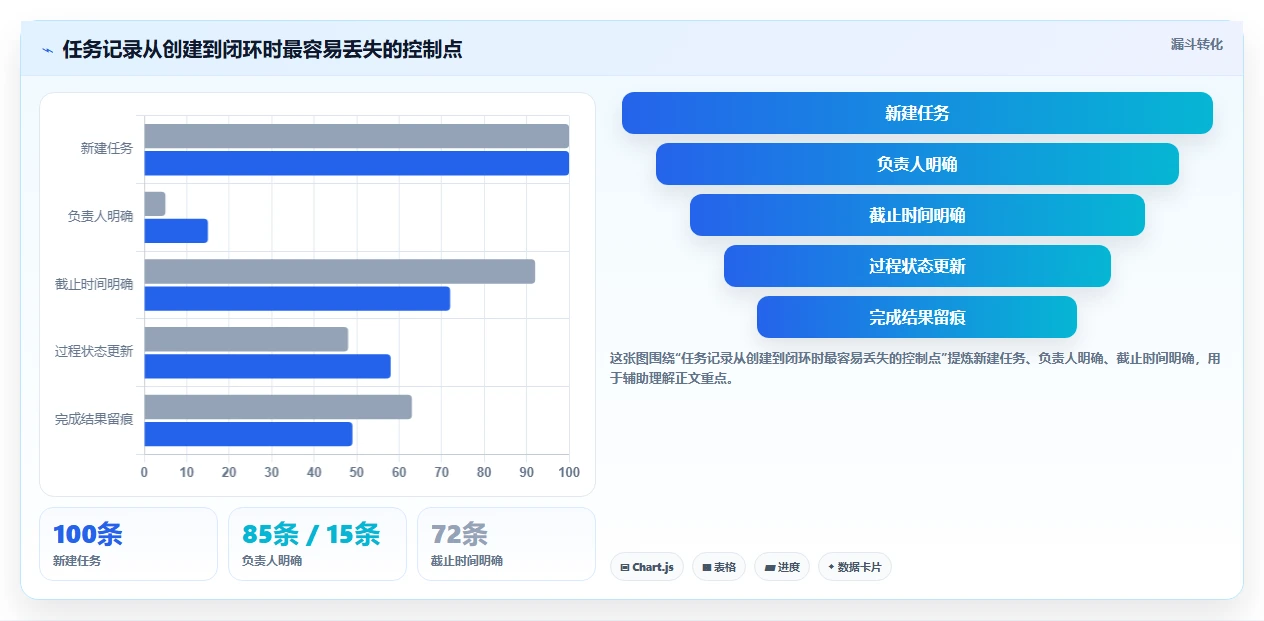Open the 85条 / 15条 stat card
This screenshot has width=1264, height=621.
[317, 544]
